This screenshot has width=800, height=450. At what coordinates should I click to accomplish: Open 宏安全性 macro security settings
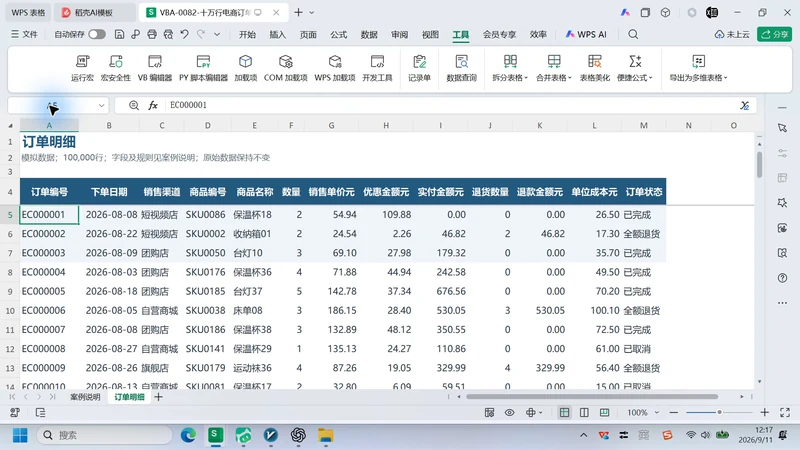[115, 68]
